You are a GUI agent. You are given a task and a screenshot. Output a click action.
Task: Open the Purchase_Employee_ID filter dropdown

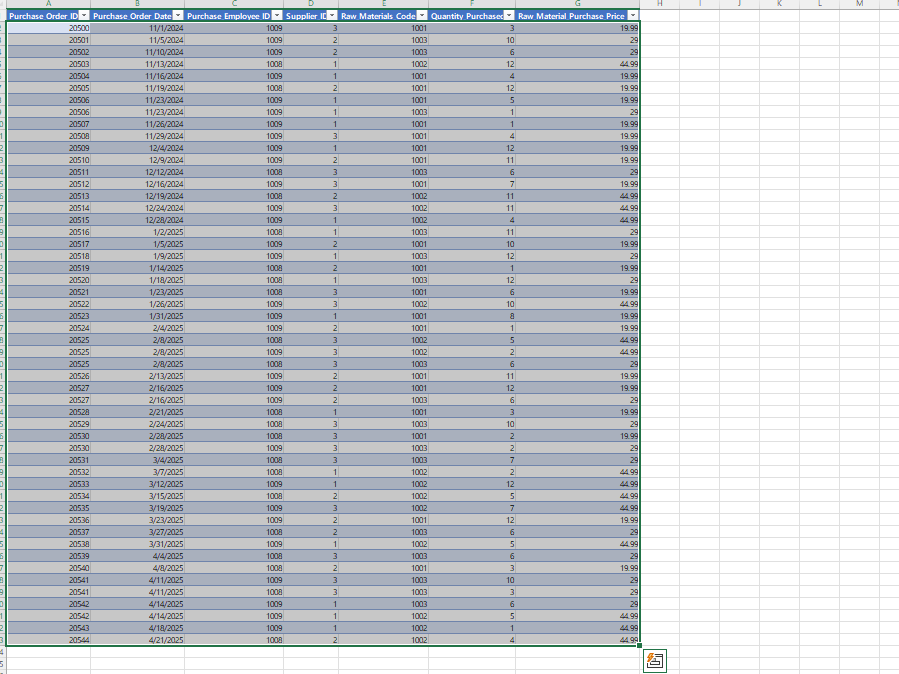coord(276,16)
